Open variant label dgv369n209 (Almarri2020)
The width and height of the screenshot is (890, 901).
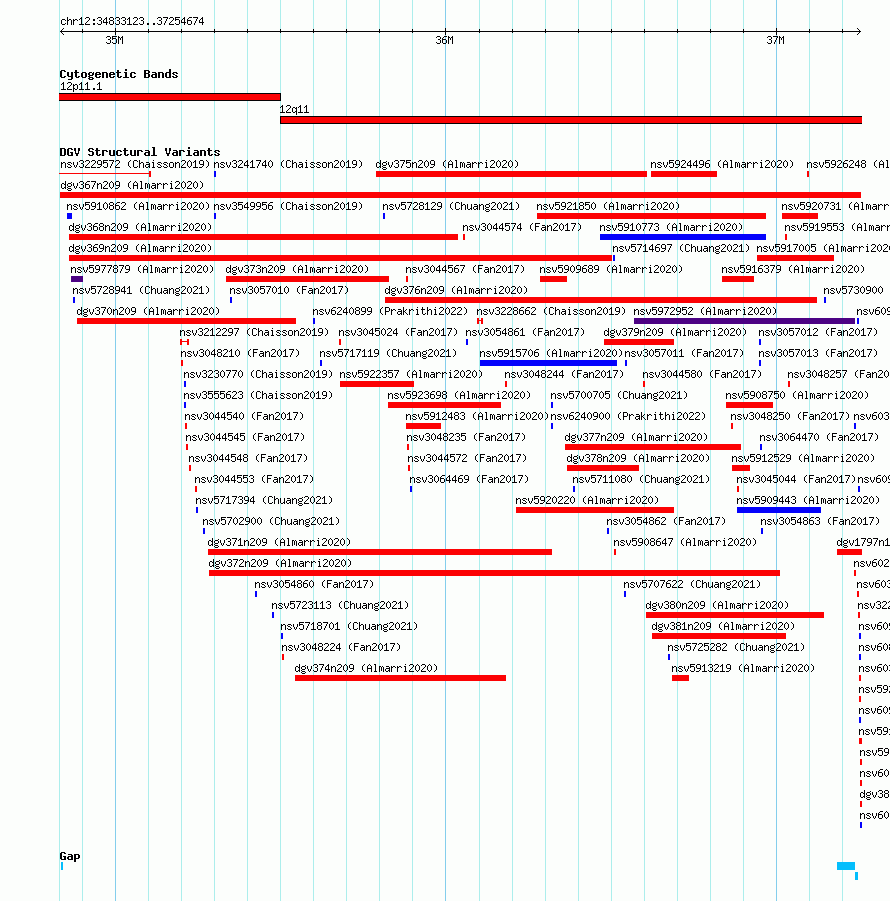140,248
